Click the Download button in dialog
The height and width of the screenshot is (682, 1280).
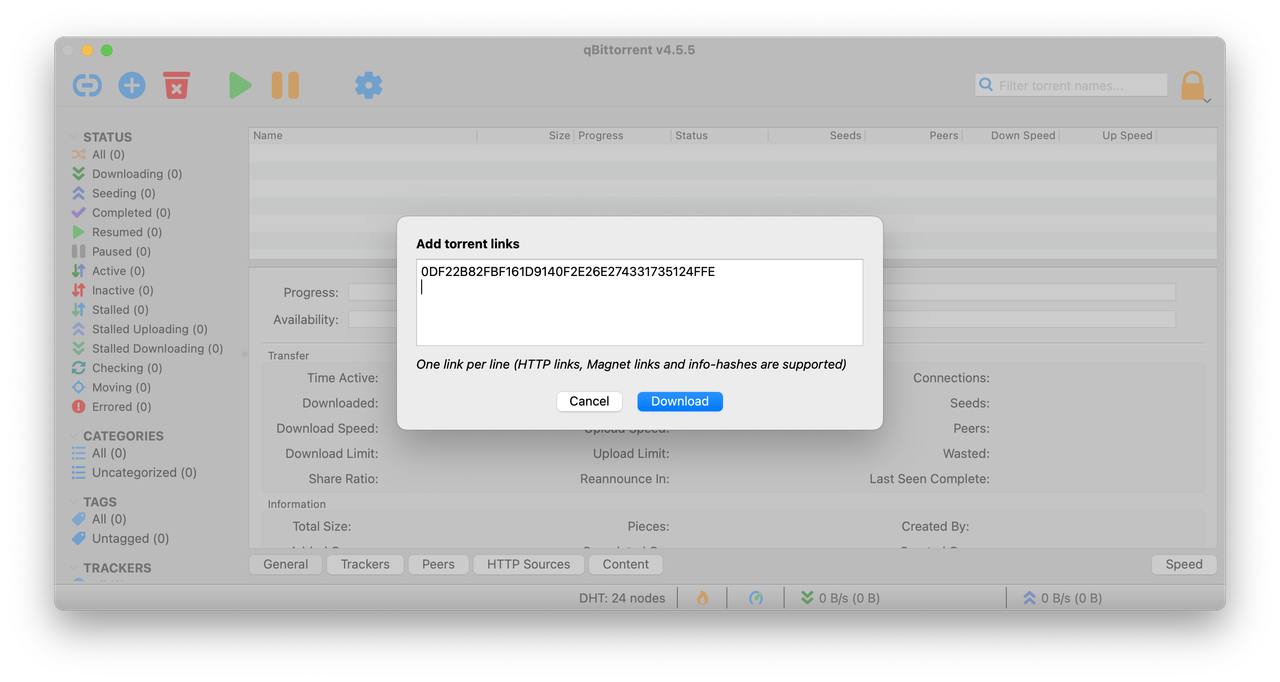point(680,401)
